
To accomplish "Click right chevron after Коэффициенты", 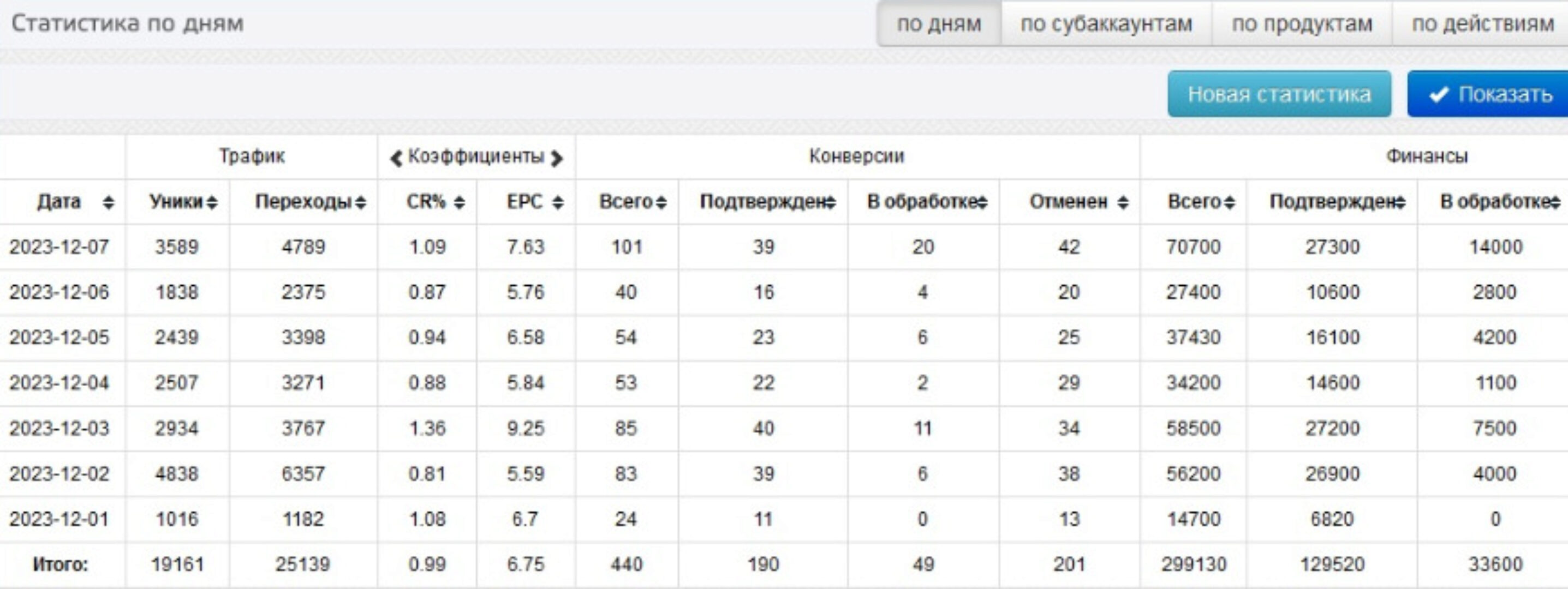I will click(x=556, y=158).
